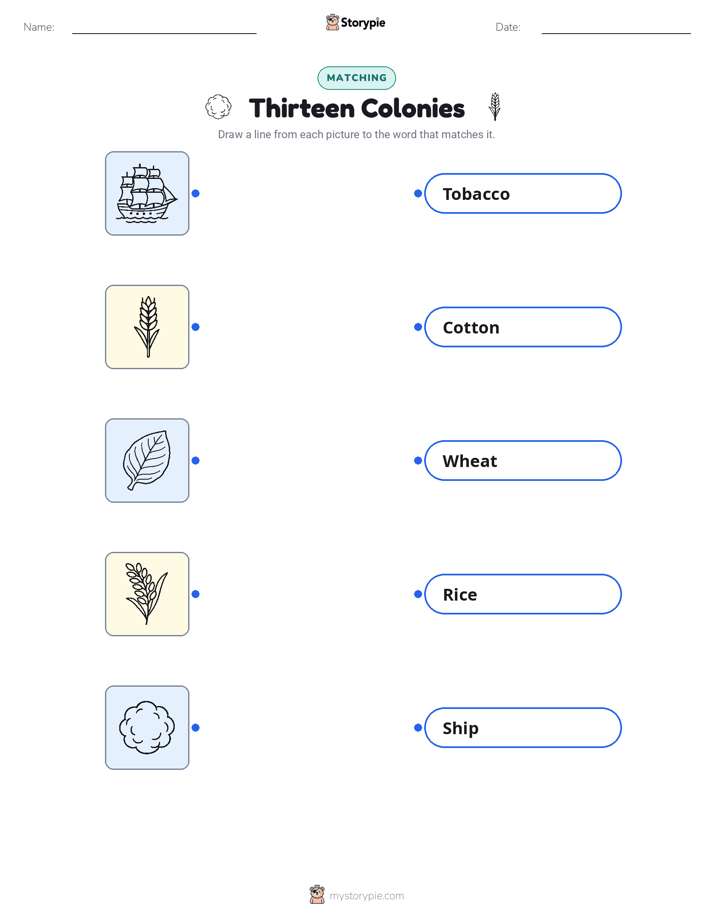The height and width of the screenshot is (924, 714).
Task: Click the cotton icon left of title
Action: 218,107
